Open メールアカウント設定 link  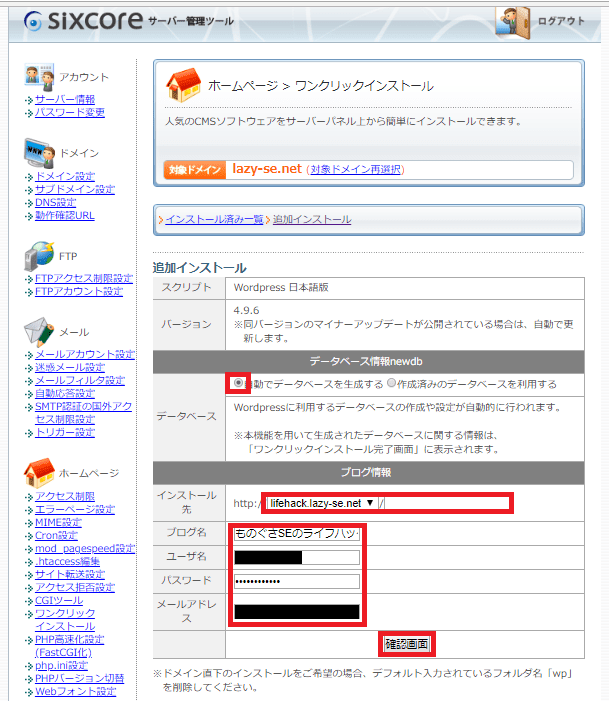(85, 354)
